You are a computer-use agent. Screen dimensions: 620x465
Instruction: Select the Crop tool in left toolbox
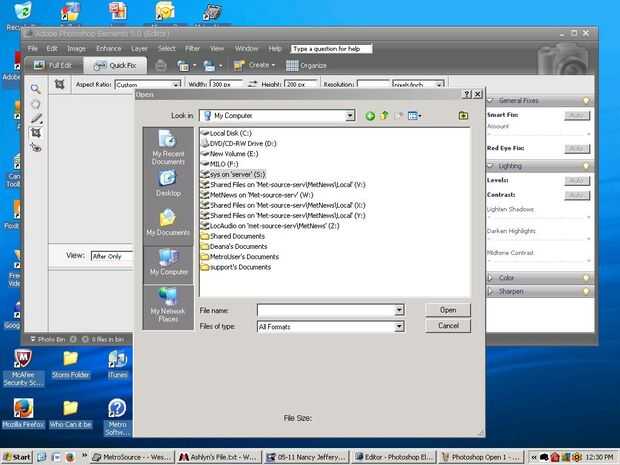36,132
